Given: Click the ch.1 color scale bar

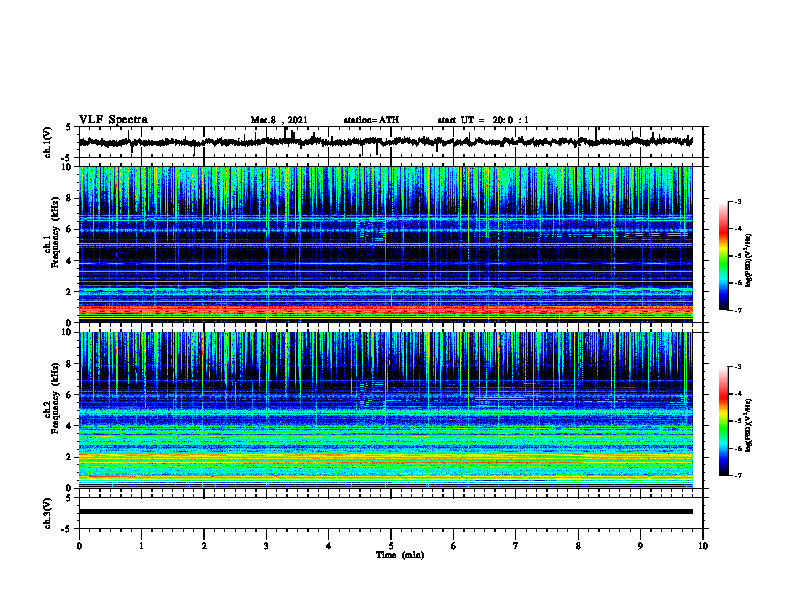Looking at the screenshot, I should [724, 256].
